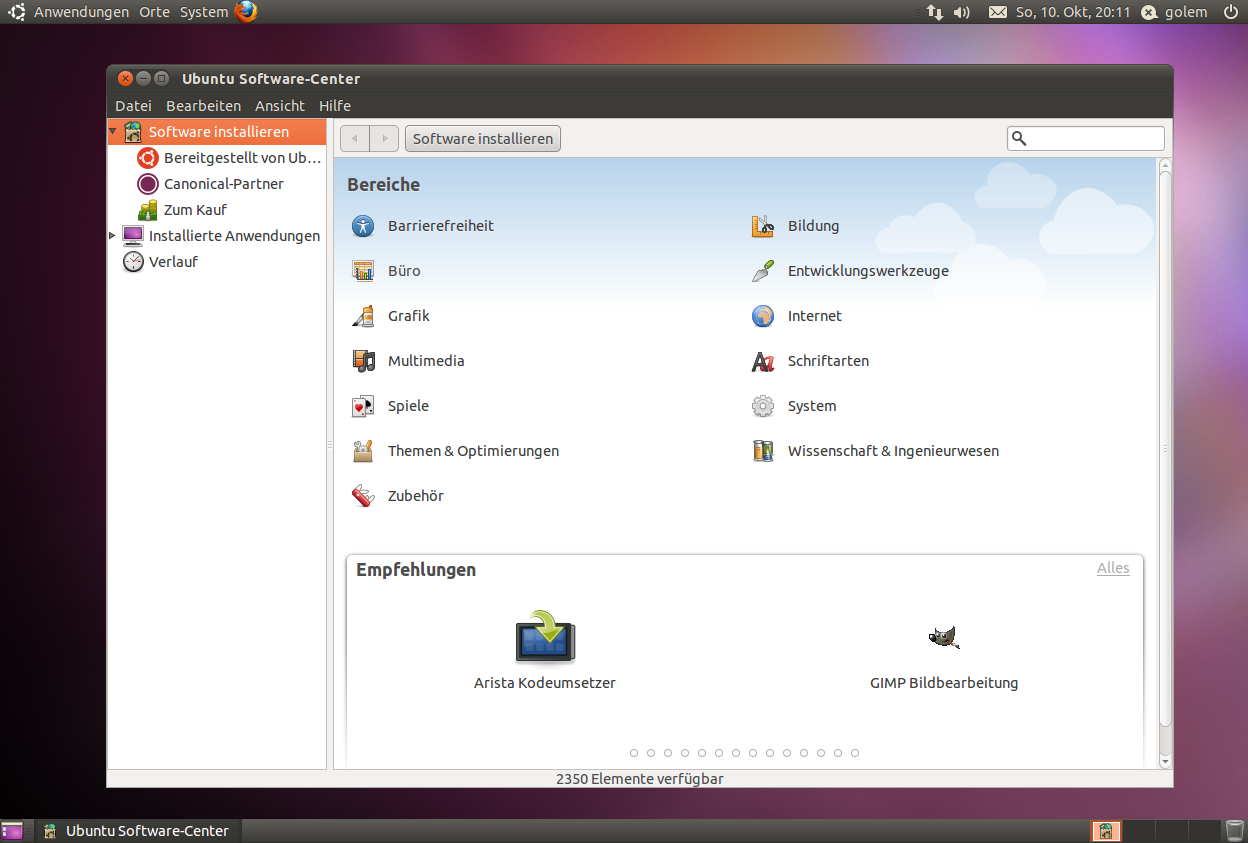Select the first Empfehlungen page dot

pos(634,753)
